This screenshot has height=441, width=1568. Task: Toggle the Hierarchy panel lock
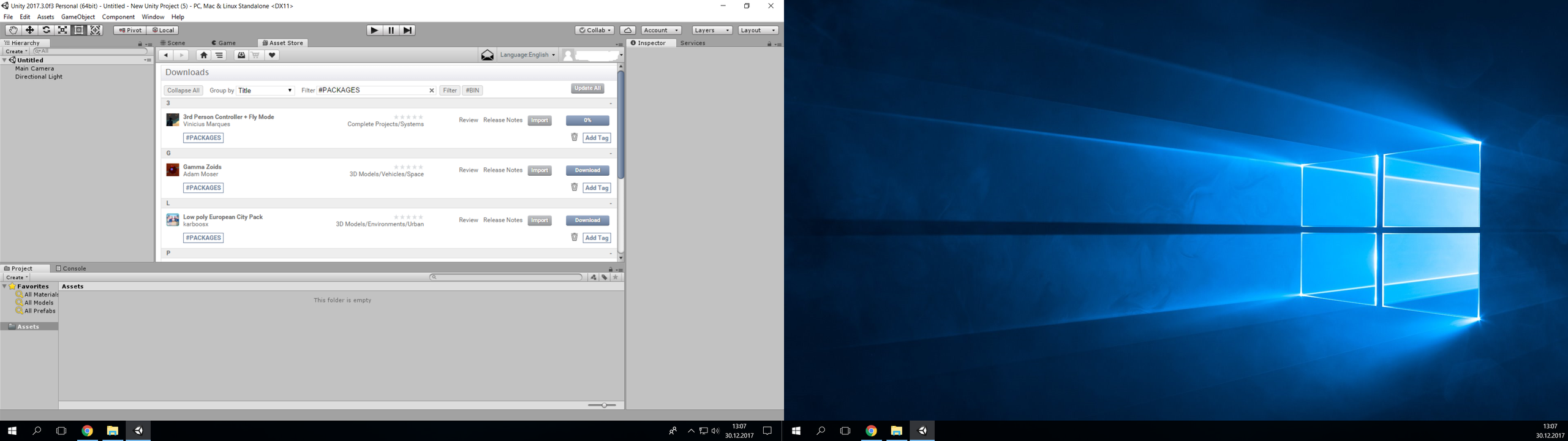[140, 44]
